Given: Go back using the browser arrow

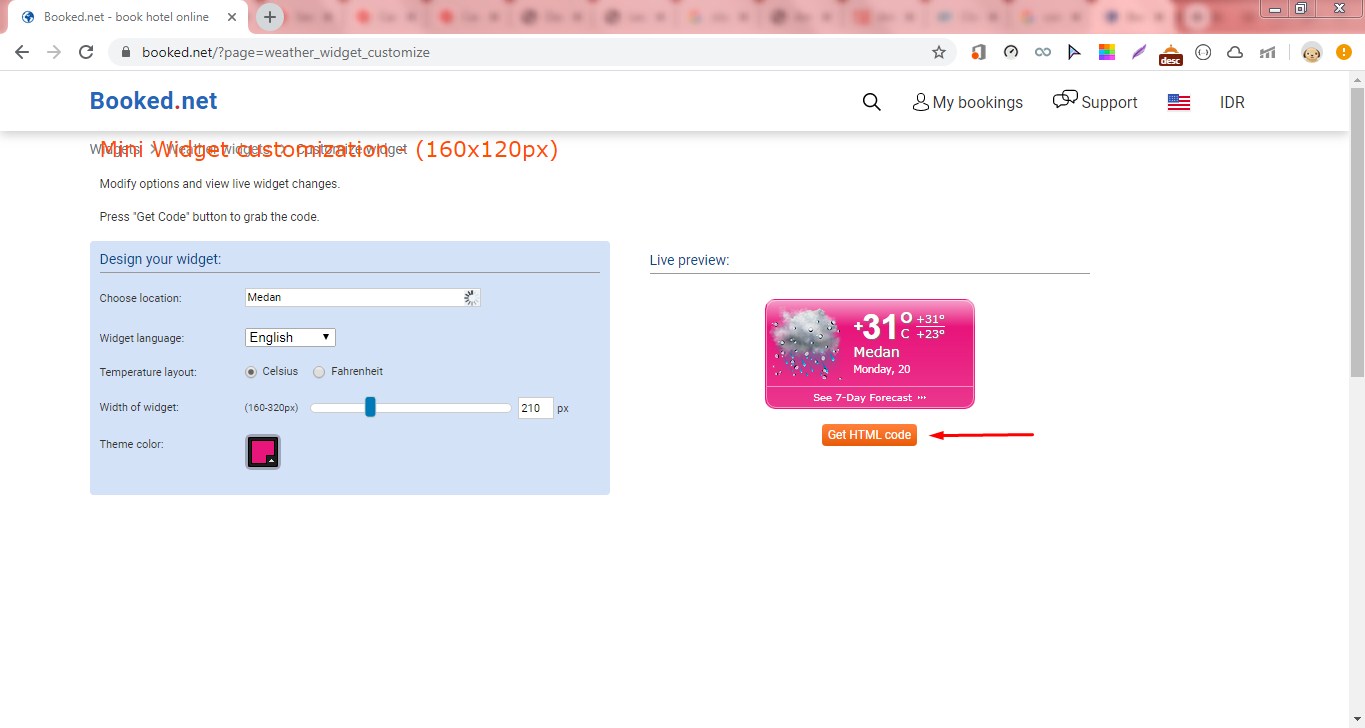Looking at the screenshot, I should [22, 52].
